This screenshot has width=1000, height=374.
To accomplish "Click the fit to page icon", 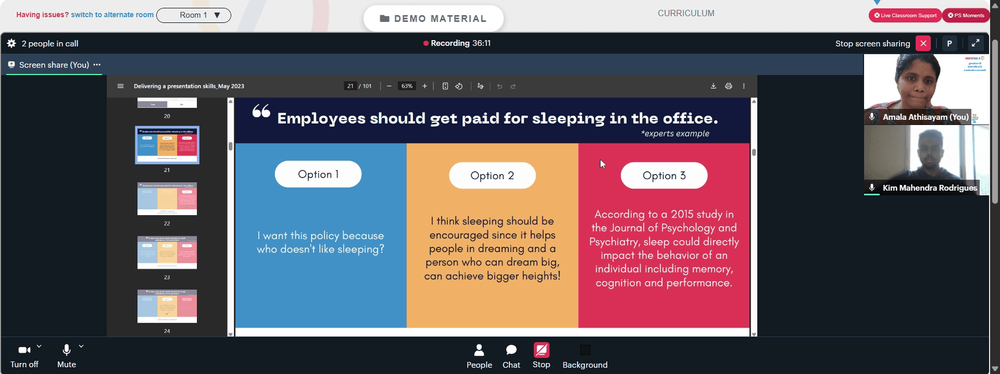I will (x=445, y=86).
